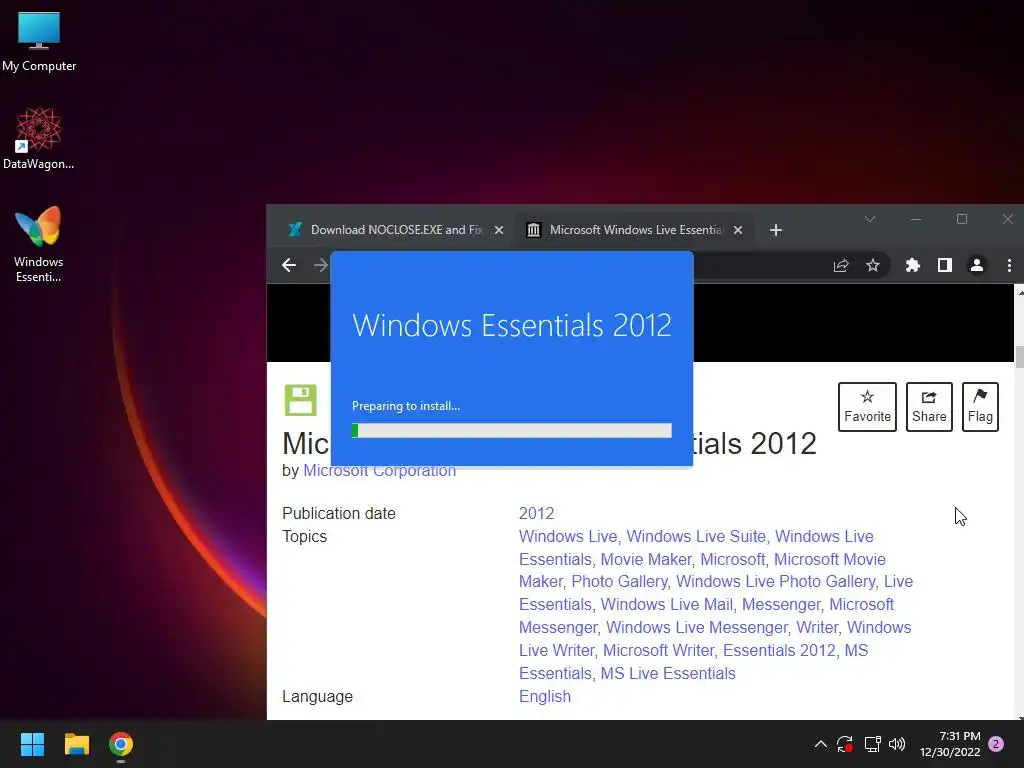Open the Microsoft topic link

point(732,560)
